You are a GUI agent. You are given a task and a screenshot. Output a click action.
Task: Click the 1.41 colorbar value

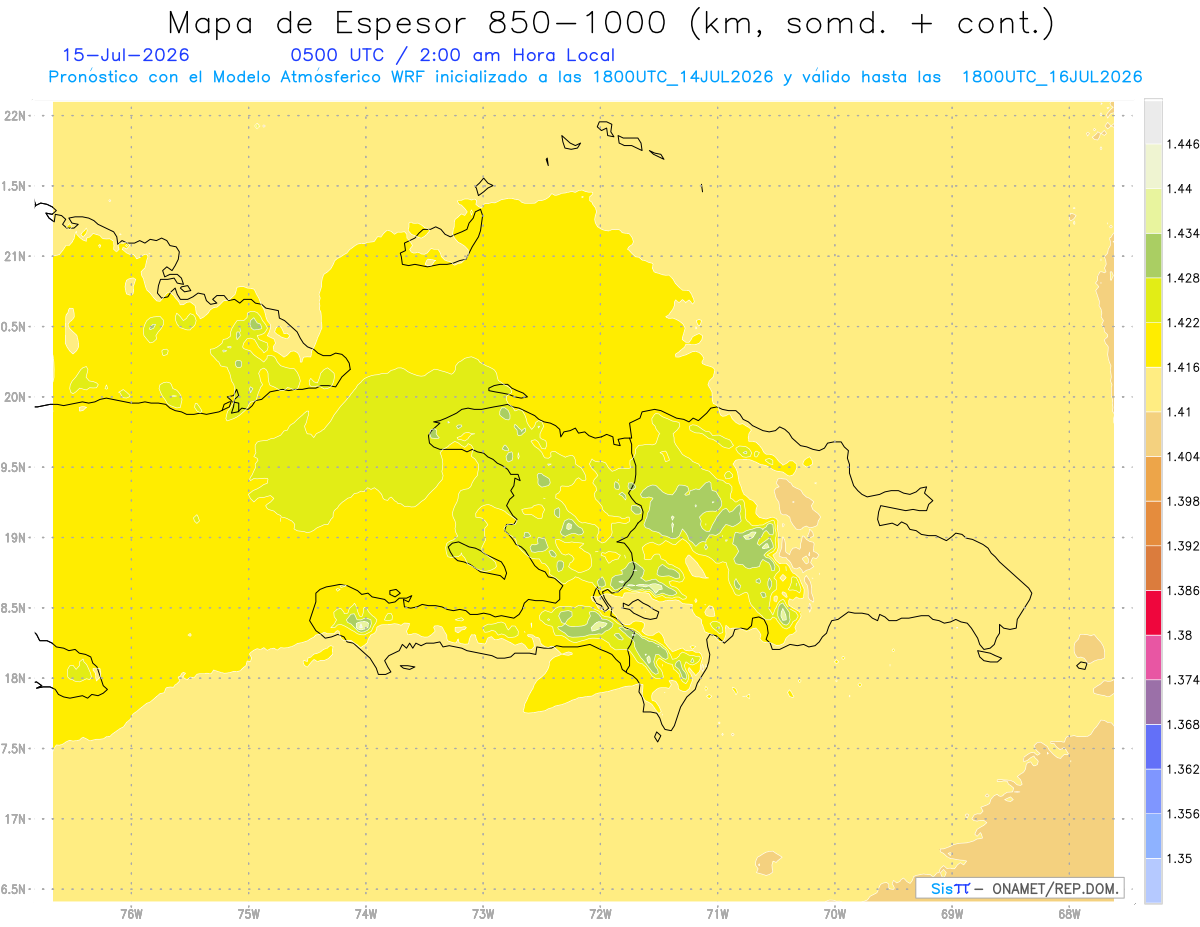[1180, 412]
